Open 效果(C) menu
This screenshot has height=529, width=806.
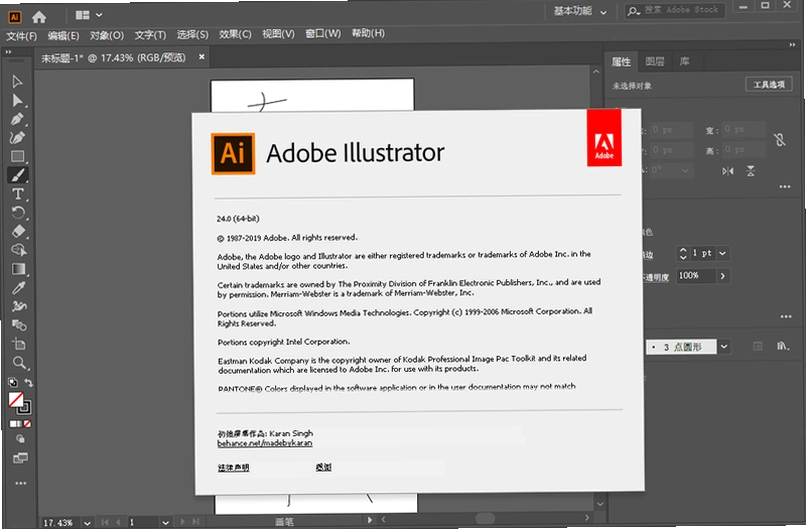point(235,34)
